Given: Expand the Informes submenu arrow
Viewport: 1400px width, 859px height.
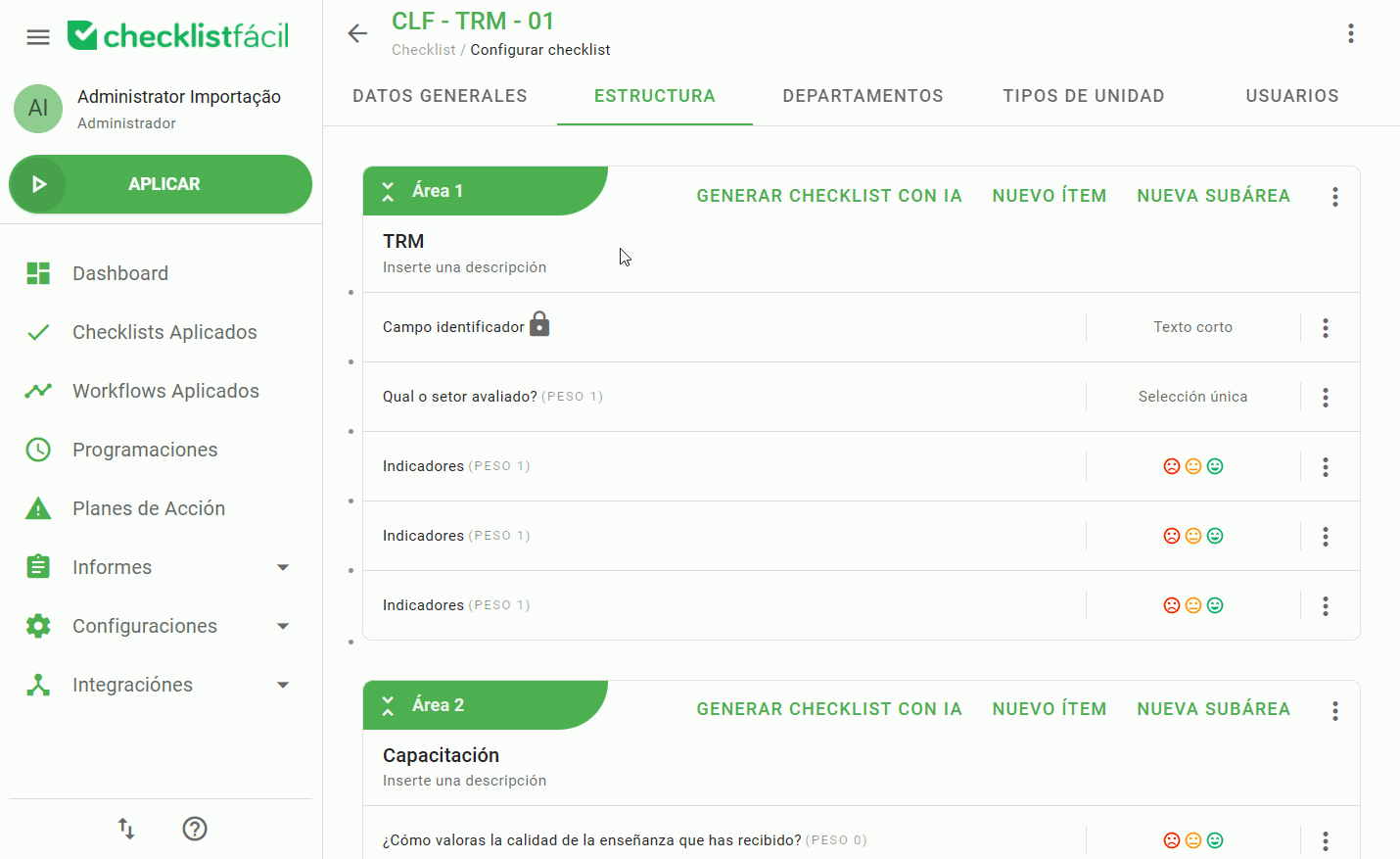Looking at the screenshot, I should pyautogui.click(x=283, y=567).
